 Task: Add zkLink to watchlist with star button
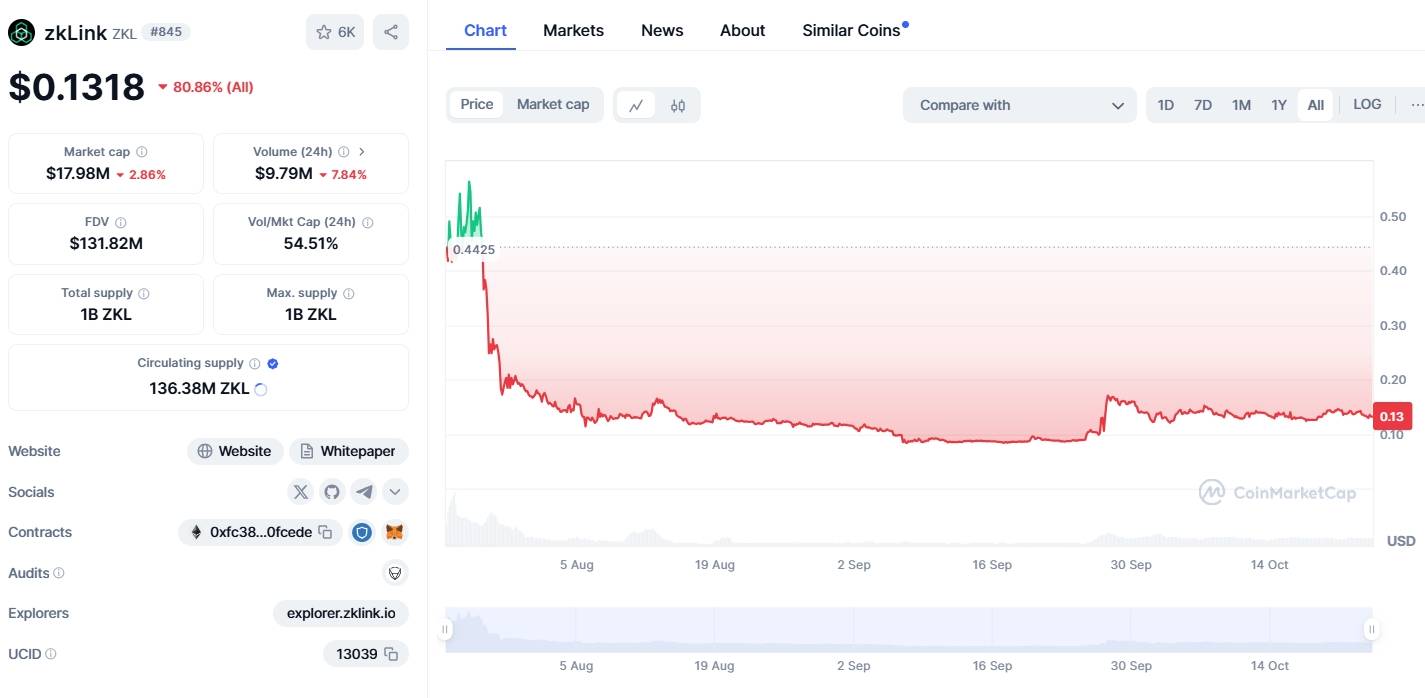point(335,32)
